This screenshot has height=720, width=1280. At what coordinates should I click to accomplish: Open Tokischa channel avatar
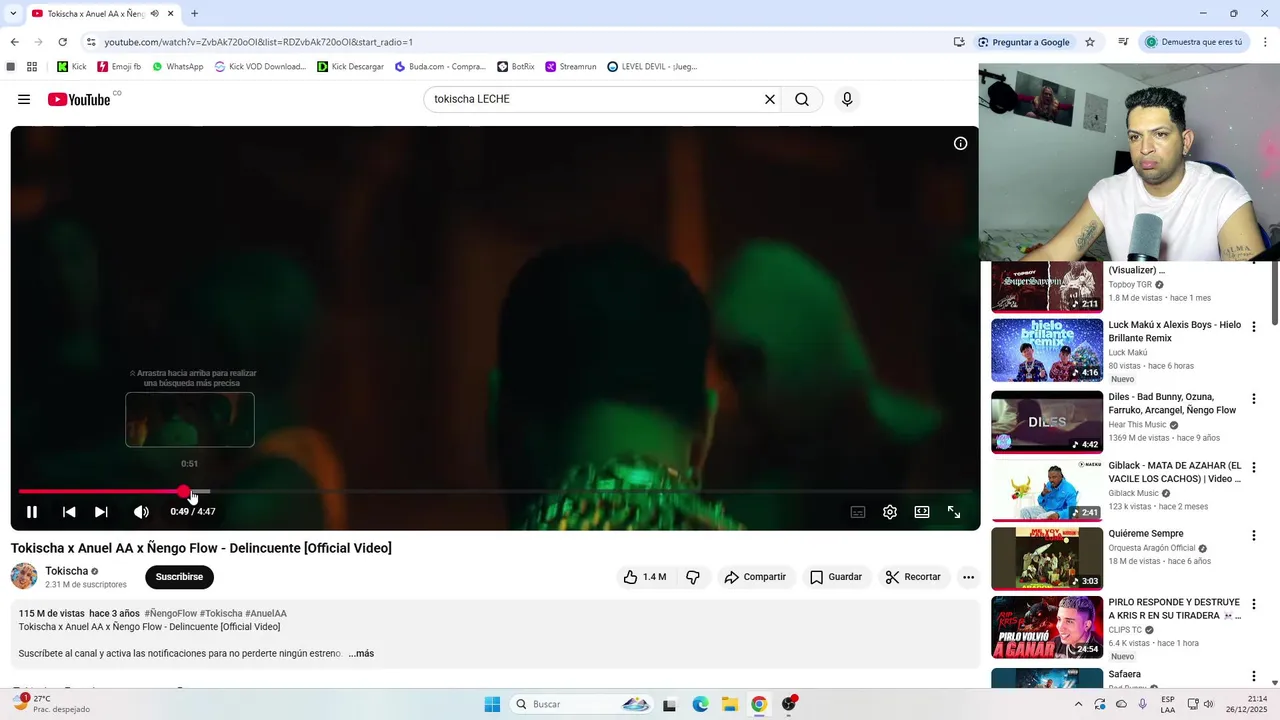pos(24,576)
